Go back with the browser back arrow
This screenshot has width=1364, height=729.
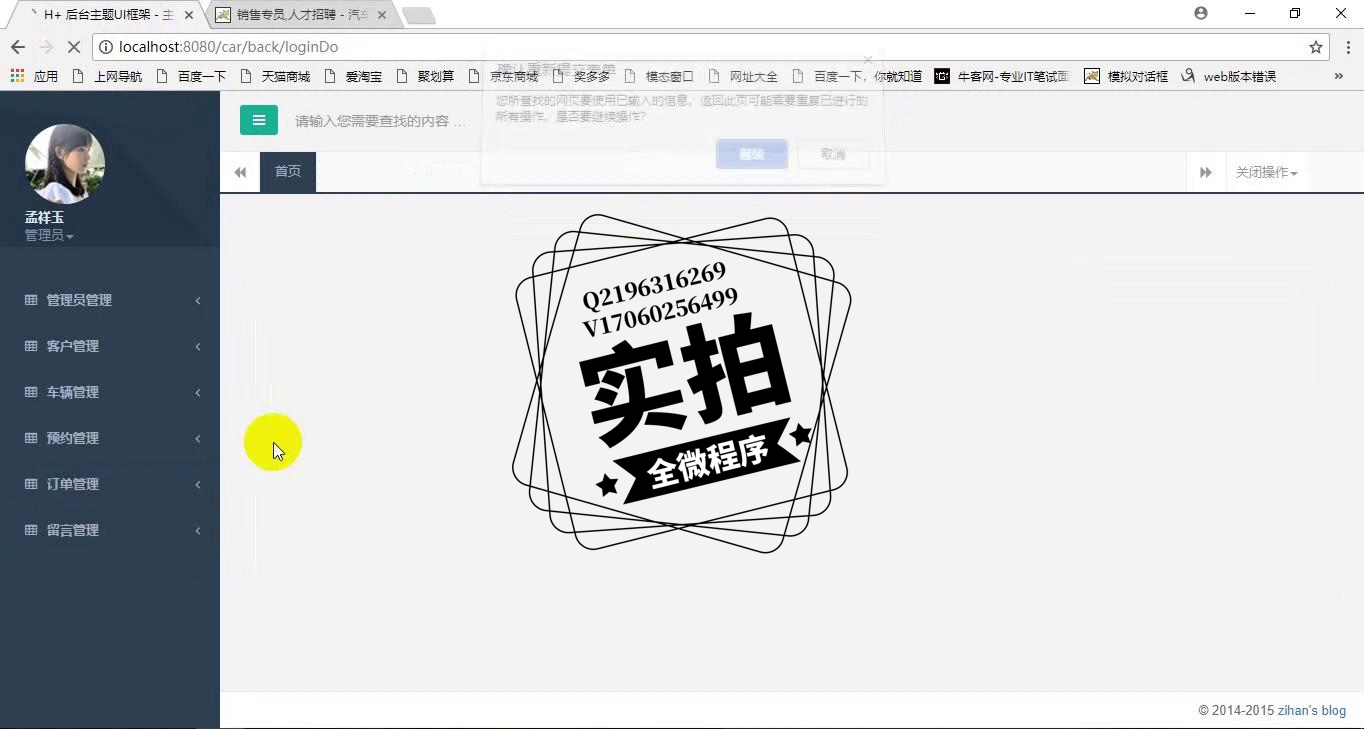[17, 47]
